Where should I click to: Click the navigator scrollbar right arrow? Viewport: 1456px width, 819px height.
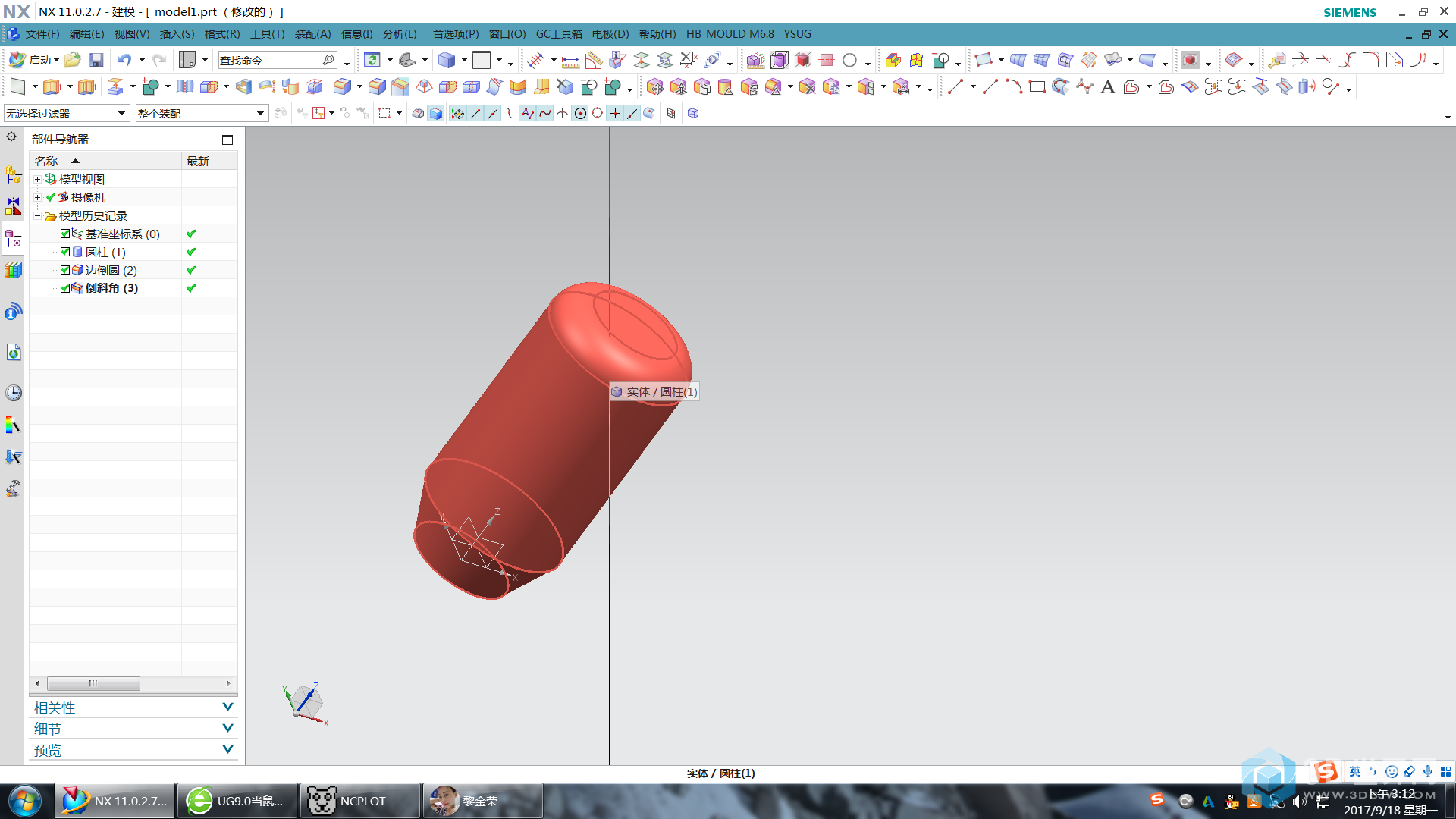click(x=228, y=683)
